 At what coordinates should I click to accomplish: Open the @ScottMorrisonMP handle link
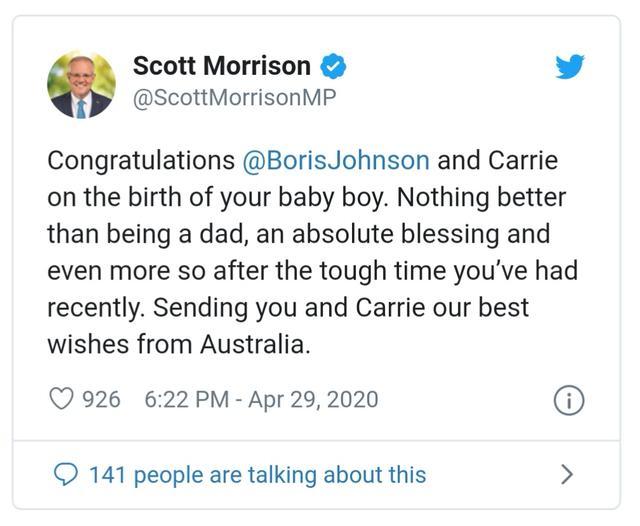pos(234,98)
